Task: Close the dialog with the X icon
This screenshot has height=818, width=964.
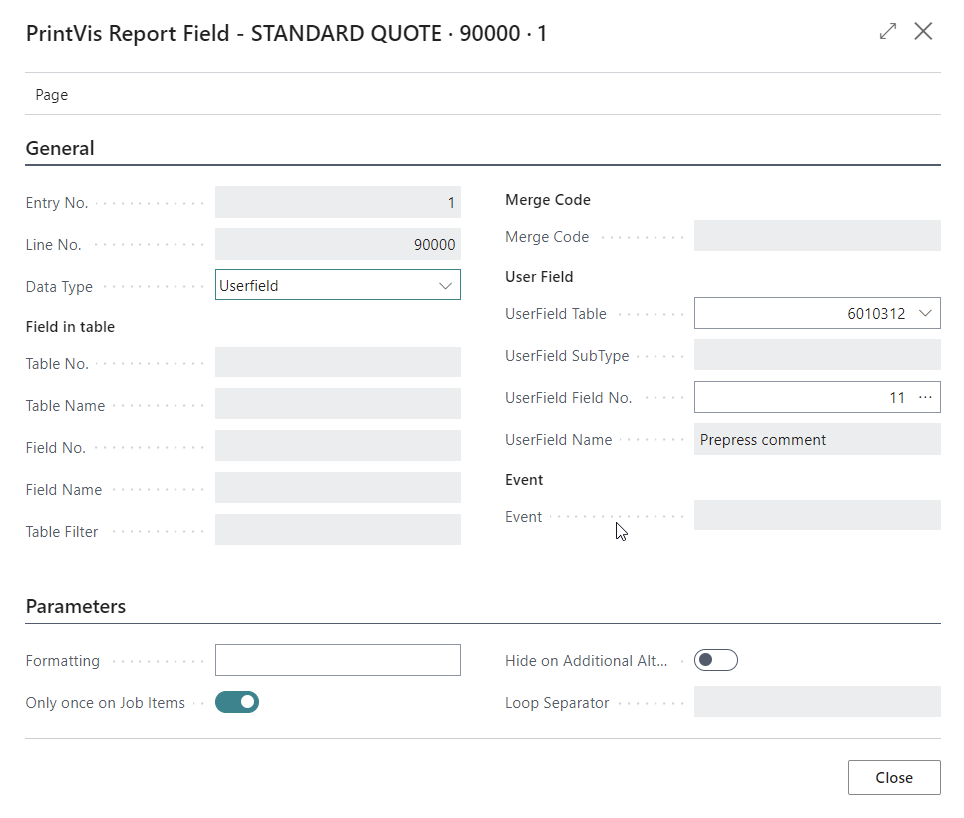Action: point(923,32)
